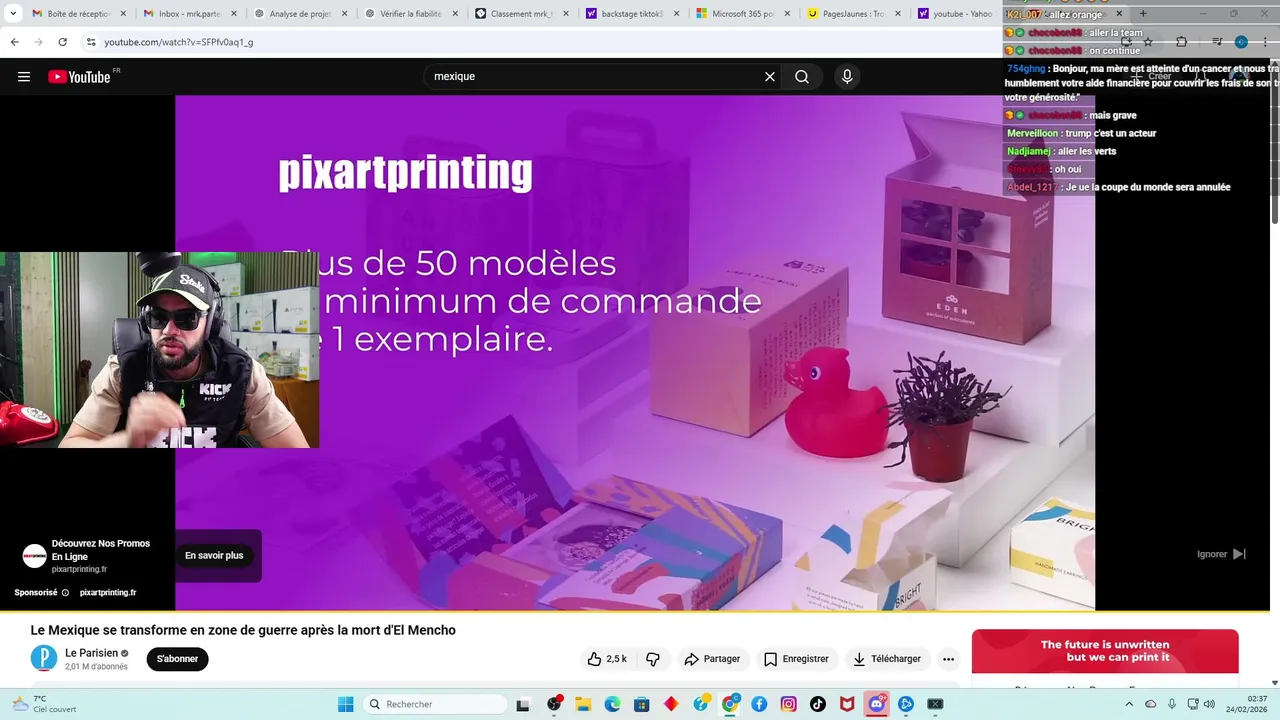1280x720 pixels.
Task: Open Instagram from taskbar
Action: pos(789,704)
